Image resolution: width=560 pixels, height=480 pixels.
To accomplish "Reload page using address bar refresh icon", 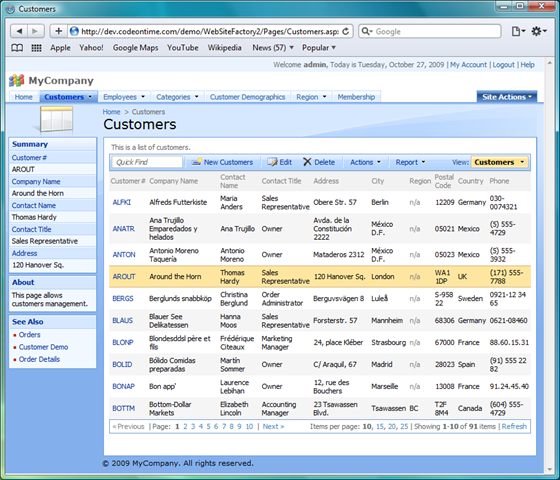I will click(345, 31).
